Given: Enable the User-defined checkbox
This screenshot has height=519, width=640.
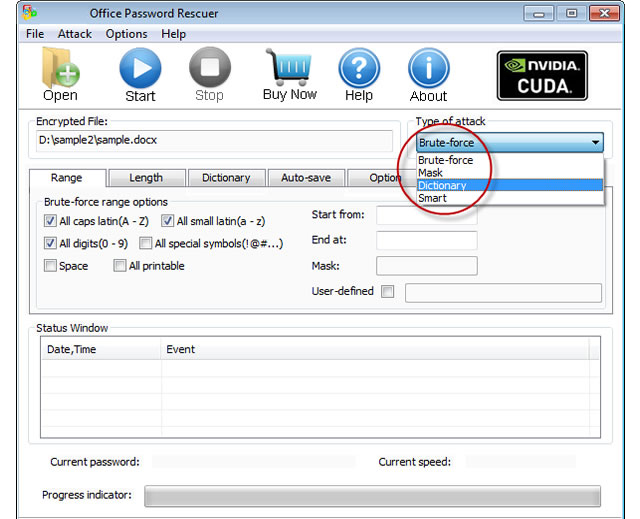Looking at the screenshot, I should [387, 291].
